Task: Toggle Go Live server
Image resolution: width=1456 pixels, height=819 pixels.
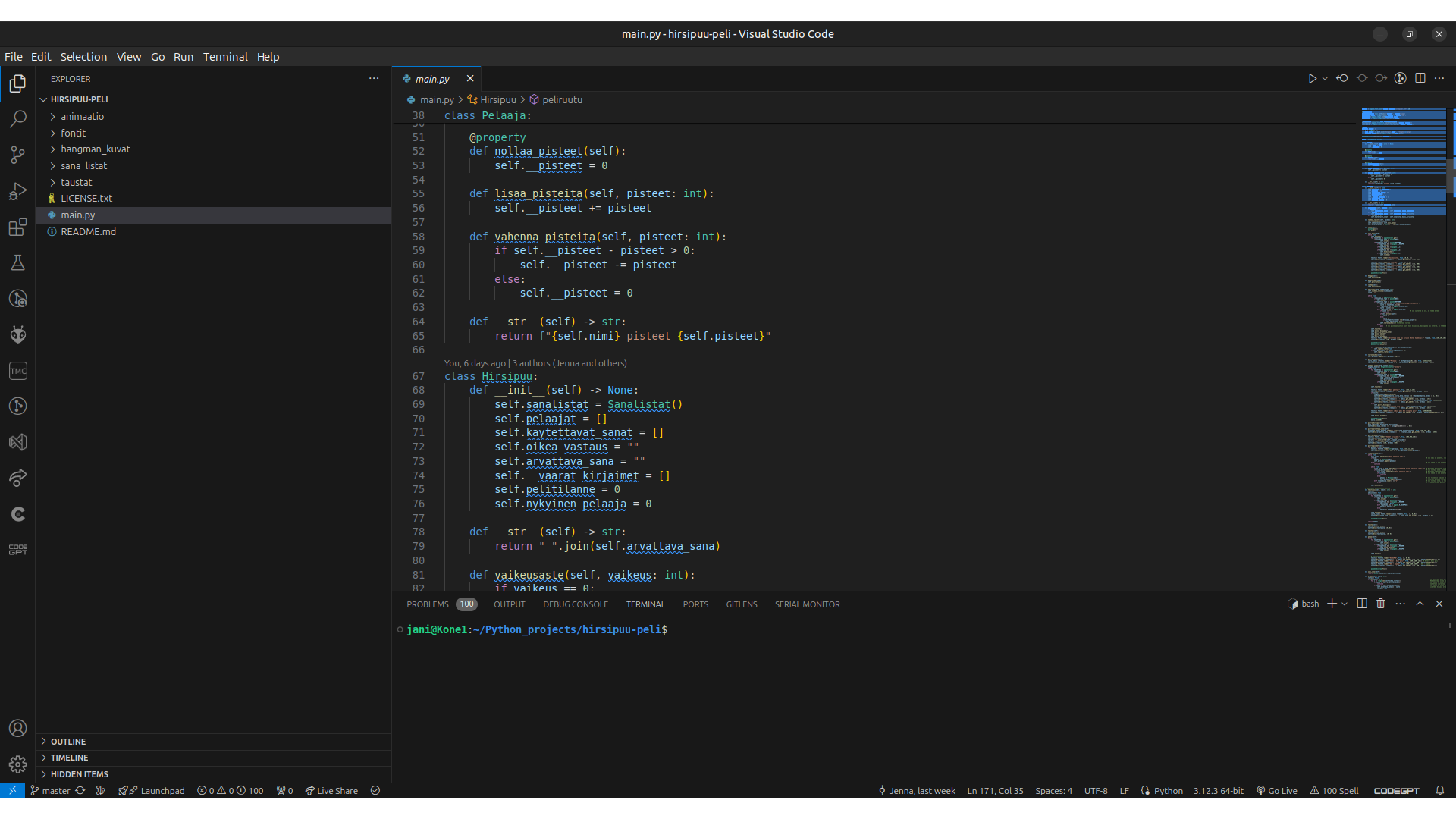Action: click(1277, 791)
